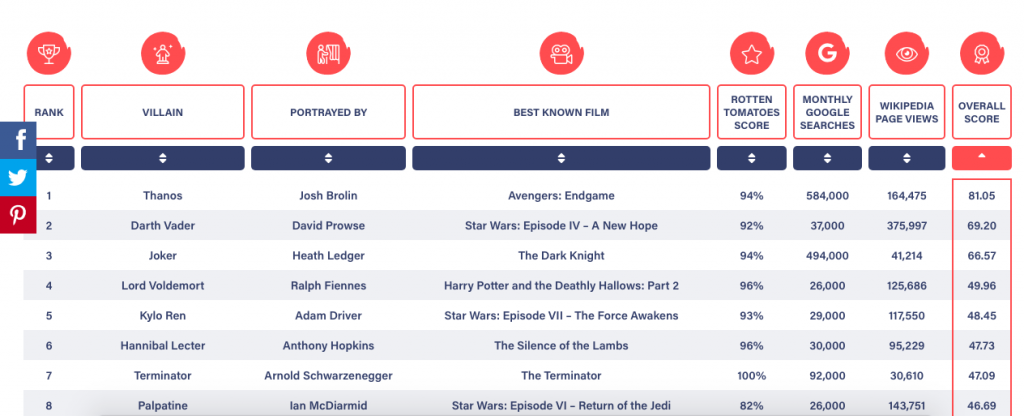This screenshot has height=416, width=1024.
Task: Select the Thanos row villain name
Action: pos(162,196)
